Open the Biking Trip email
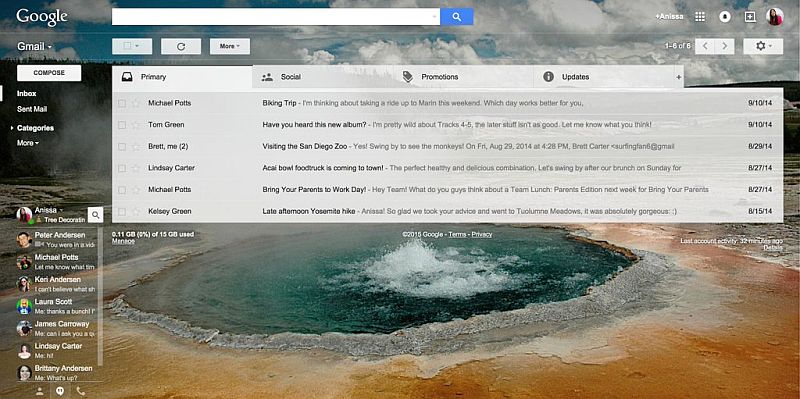The width and height of the screenshot is (800, 399). 447,103
